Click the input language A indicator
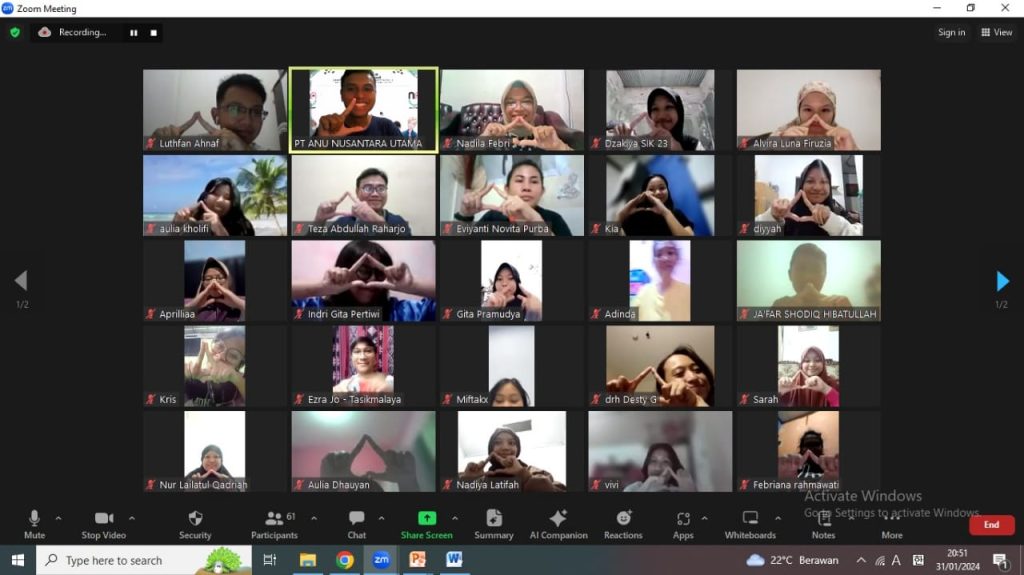The image size is (1024, 575). [x=897, y=560]
